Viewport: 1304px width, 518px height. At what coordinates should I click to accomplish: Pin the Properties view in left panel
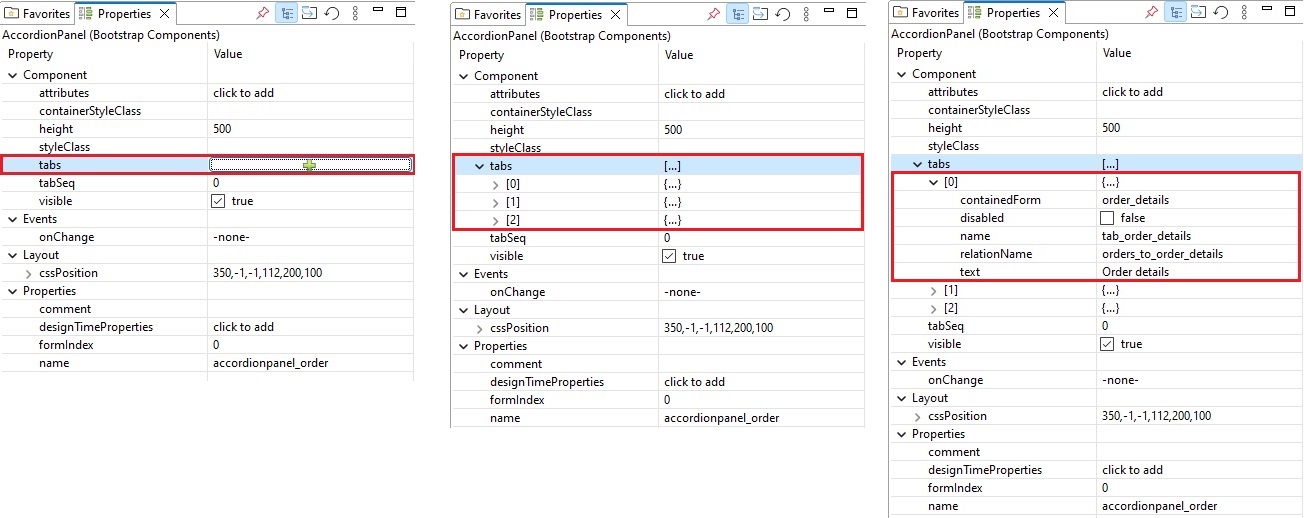(263, 13)
